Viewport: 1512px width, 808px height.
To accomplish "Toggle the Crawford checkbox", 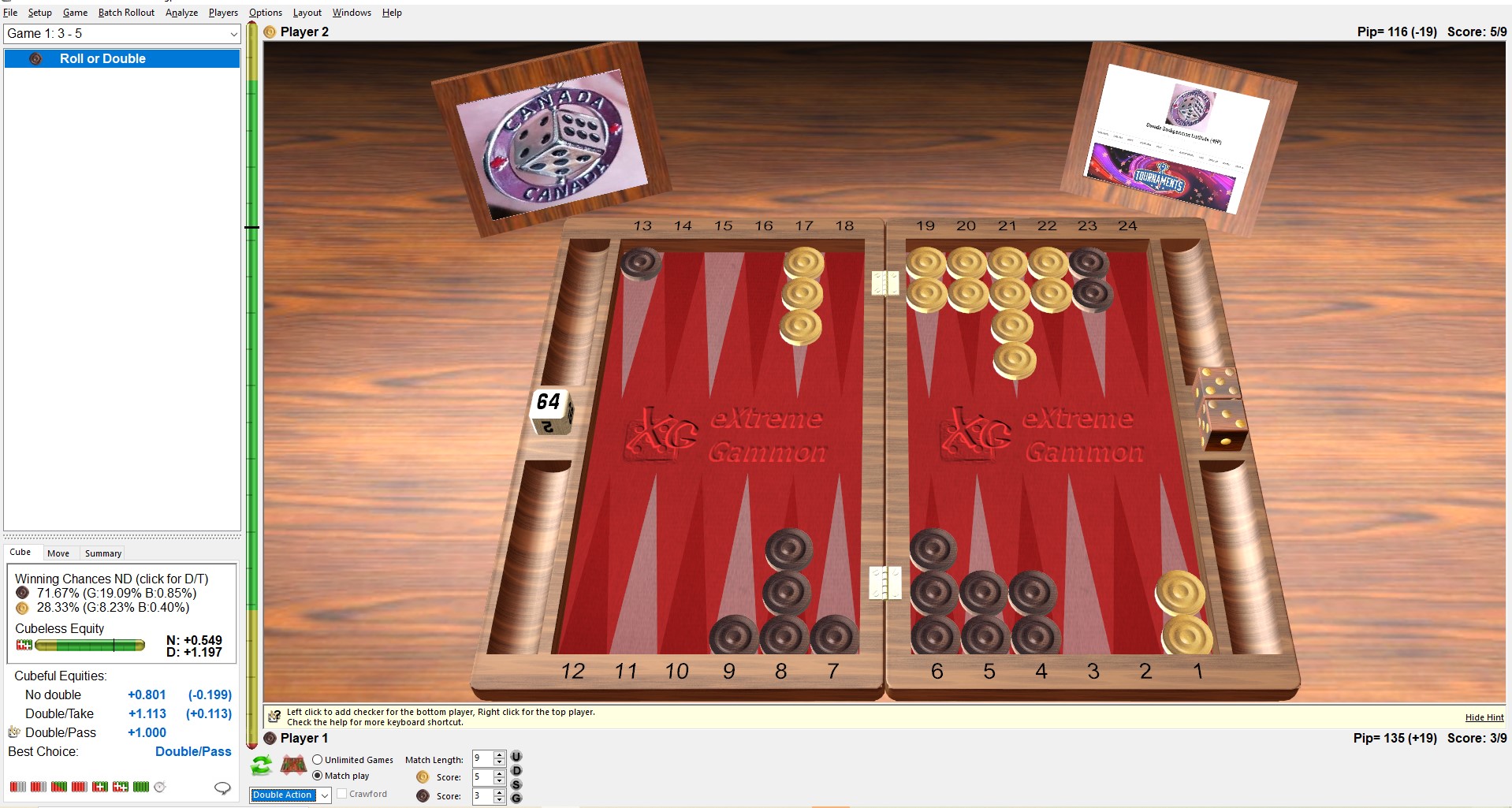I will coord(342,794).
